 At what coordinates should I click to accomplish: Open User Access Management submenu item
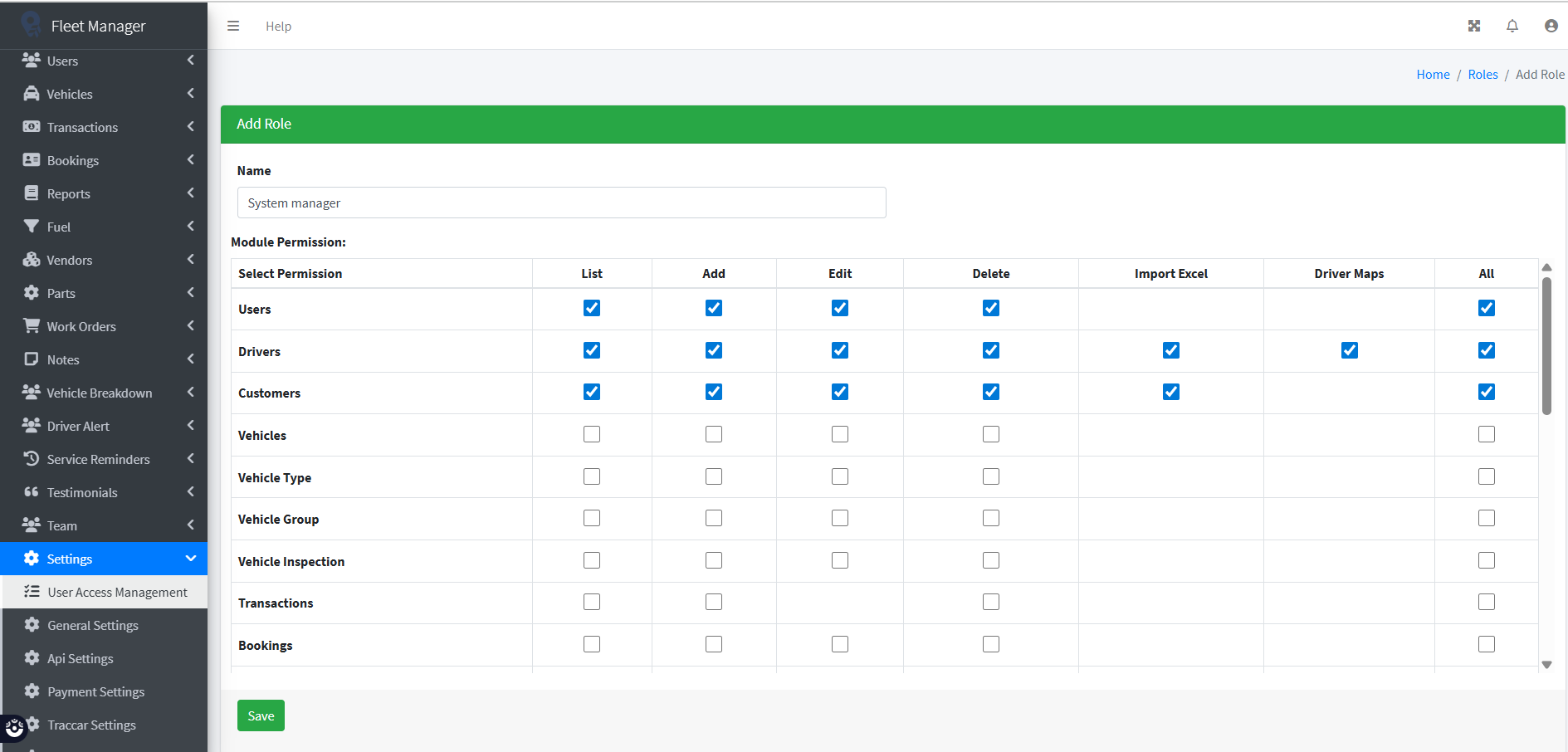click(117, 592)
